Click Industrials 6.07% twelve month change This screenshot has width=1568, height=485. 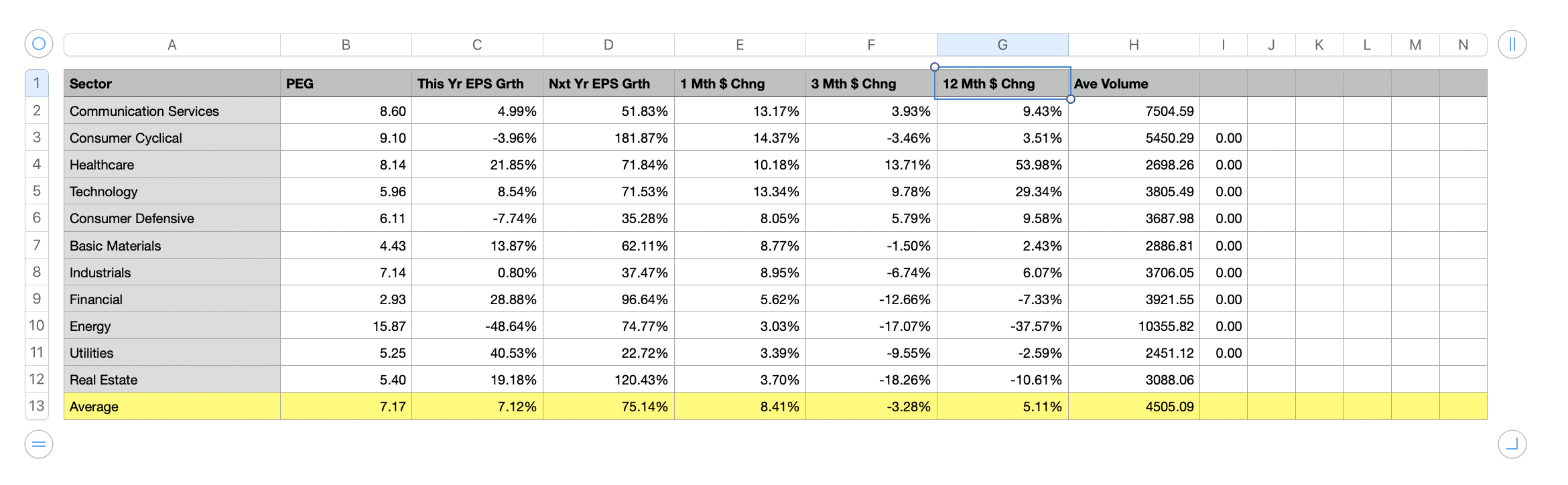tap(1002, 272)
